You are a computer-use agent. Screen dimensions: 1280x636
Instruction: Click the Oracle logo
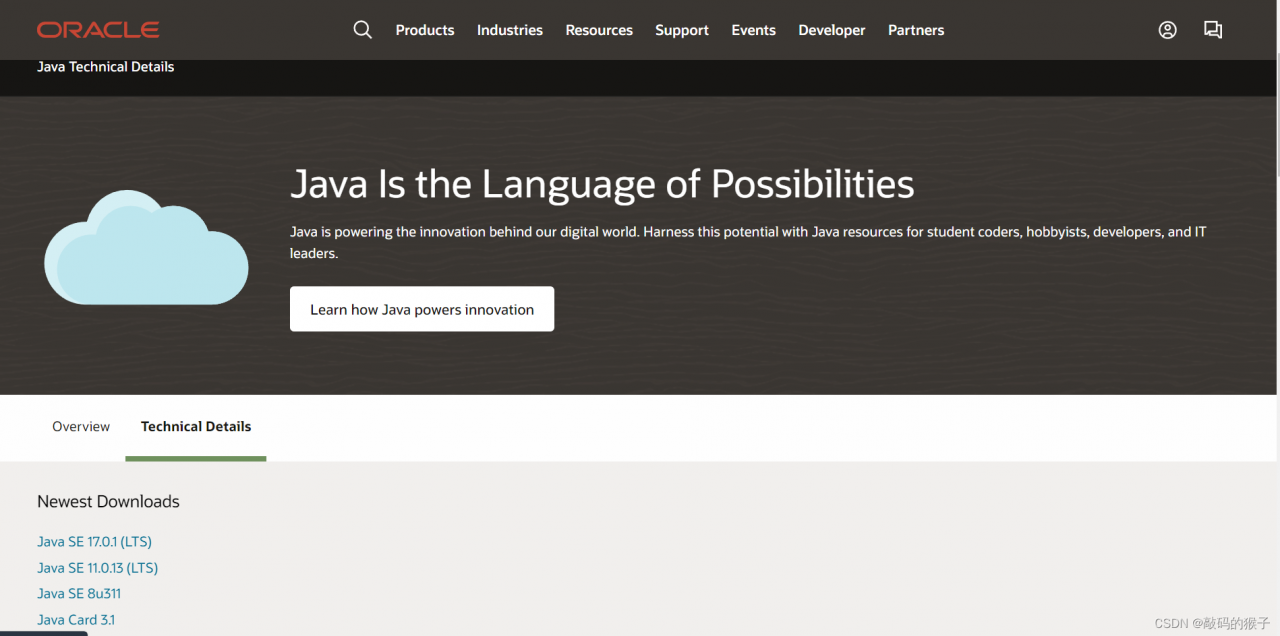point(98,30)
